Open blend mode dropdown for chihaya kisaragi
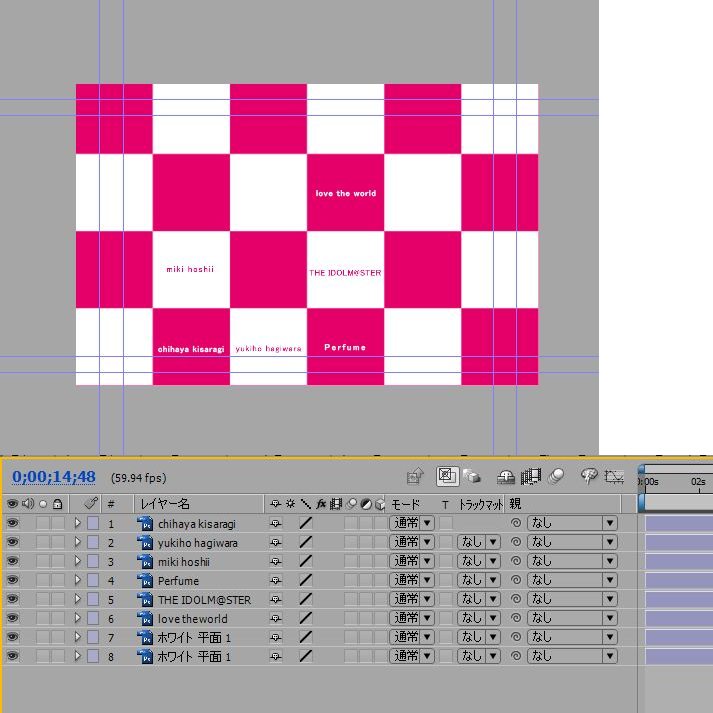The width and height of the screenshot is (713, 713). [412, 523]
